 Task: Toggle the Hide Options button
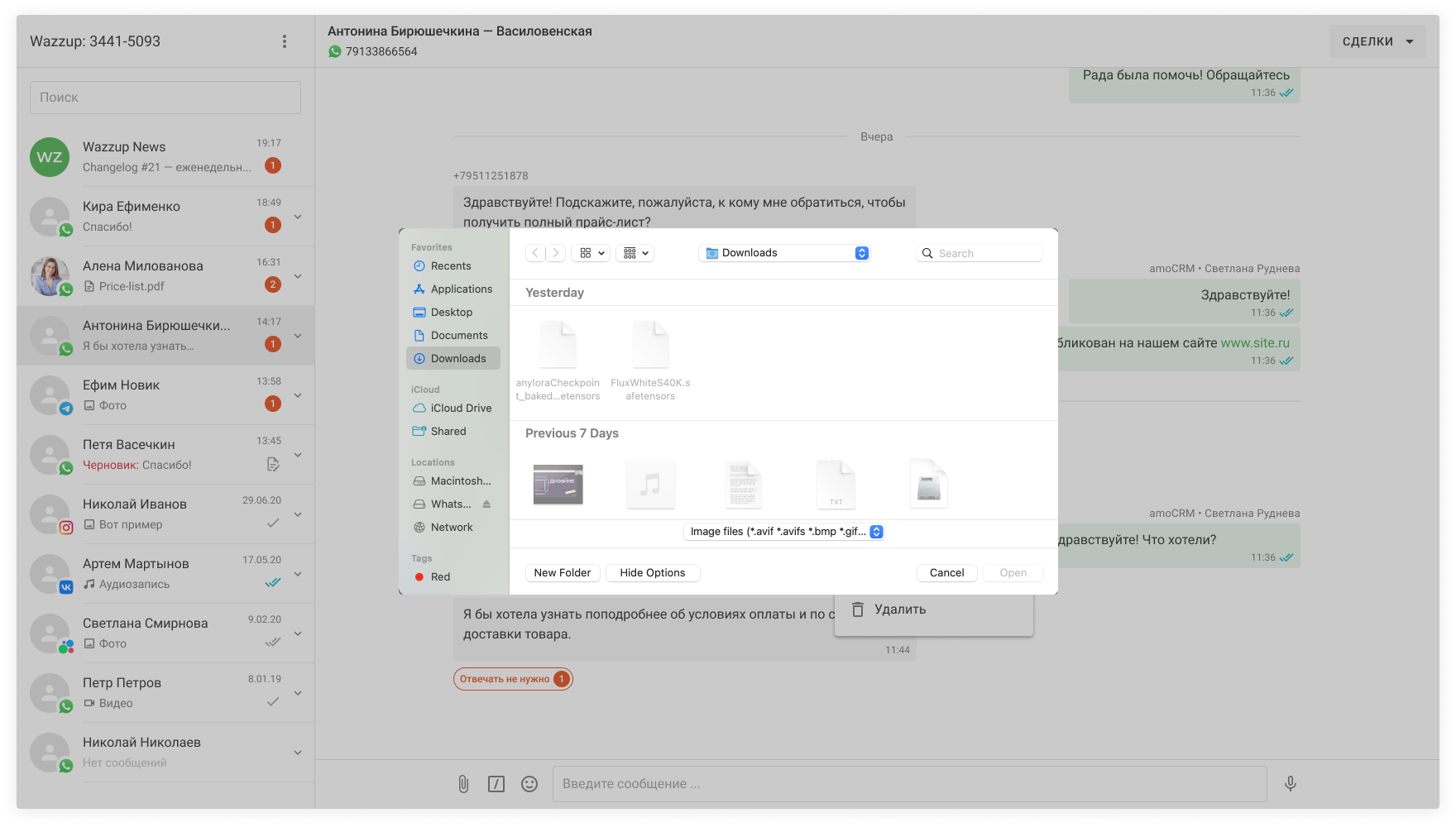(x=653, y=573)
